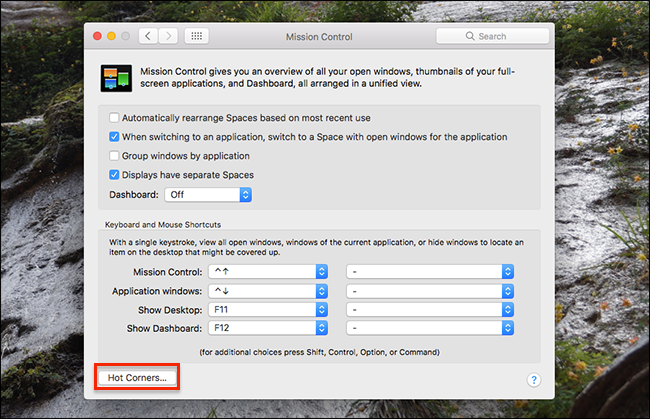Go forward with the right arrow

pyautogui.click(x=168, y=36)
